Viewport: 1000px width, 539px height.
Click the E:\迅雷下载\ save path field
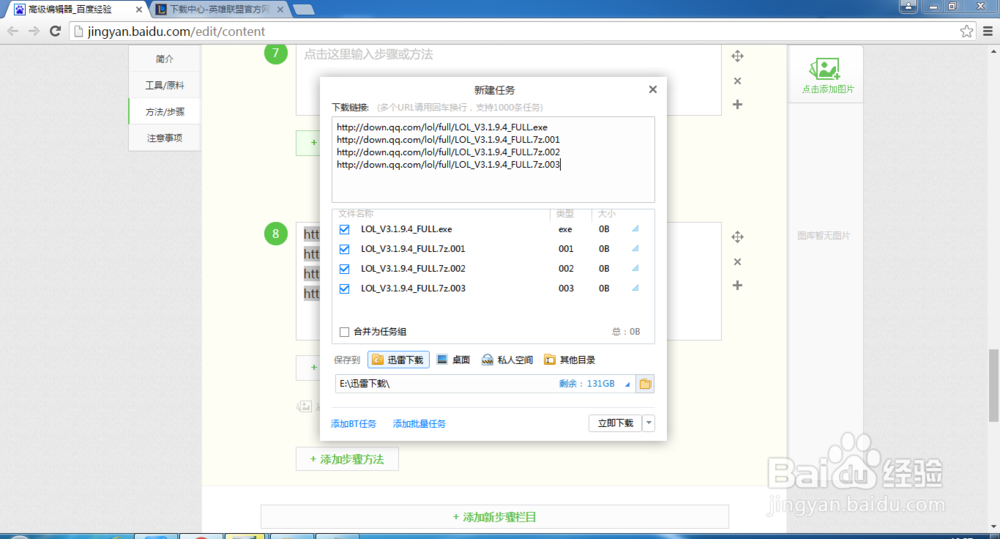point(446,383)
